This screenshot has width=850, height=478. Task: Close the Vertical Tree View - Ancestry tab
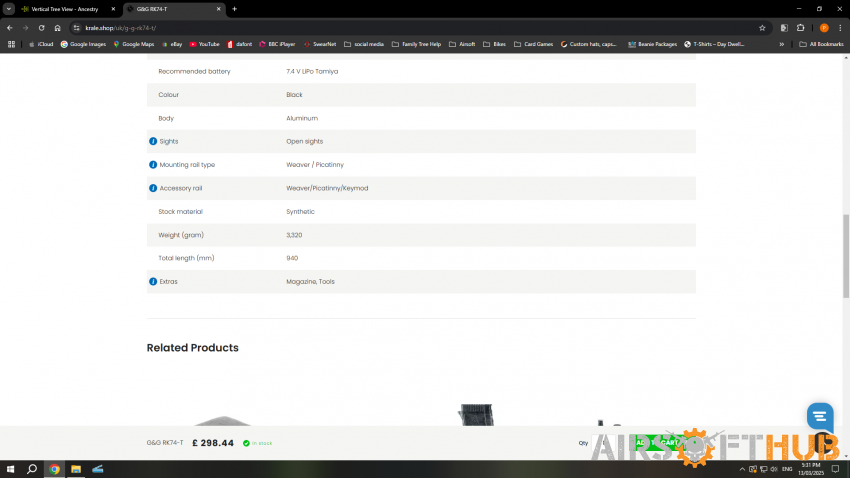pyautogui.click(x=113, y=9)
